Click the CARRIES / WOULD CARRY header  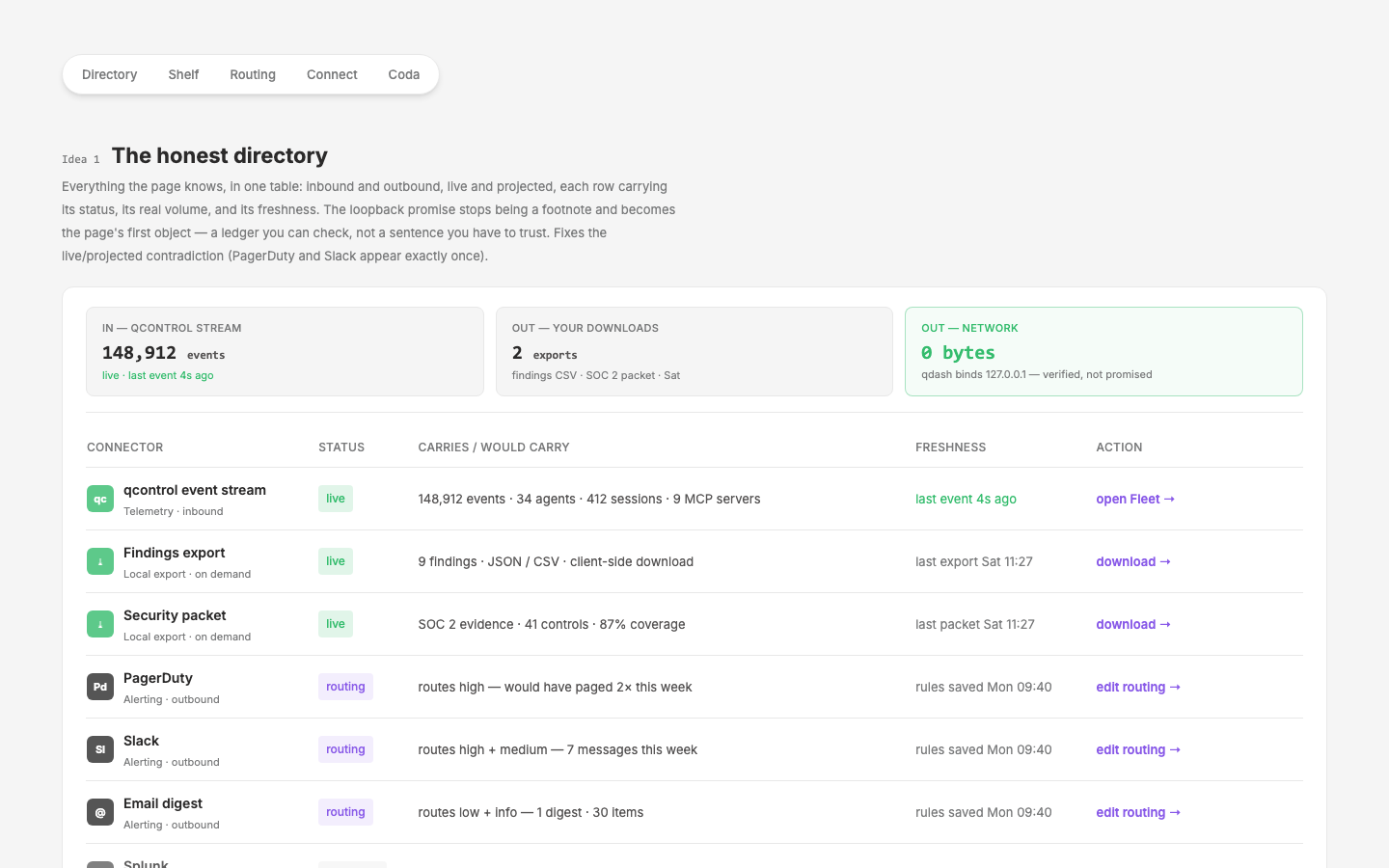(x=494, y=448)
